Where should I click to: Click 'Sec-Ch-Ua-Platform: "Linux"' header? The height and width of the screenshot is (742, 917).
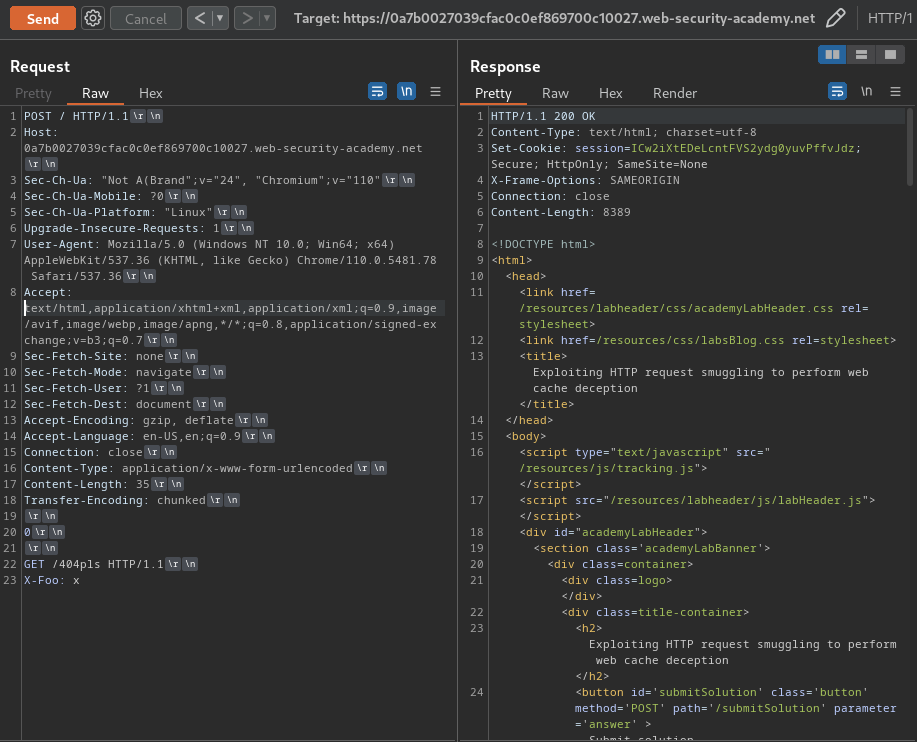coord(118,212)
